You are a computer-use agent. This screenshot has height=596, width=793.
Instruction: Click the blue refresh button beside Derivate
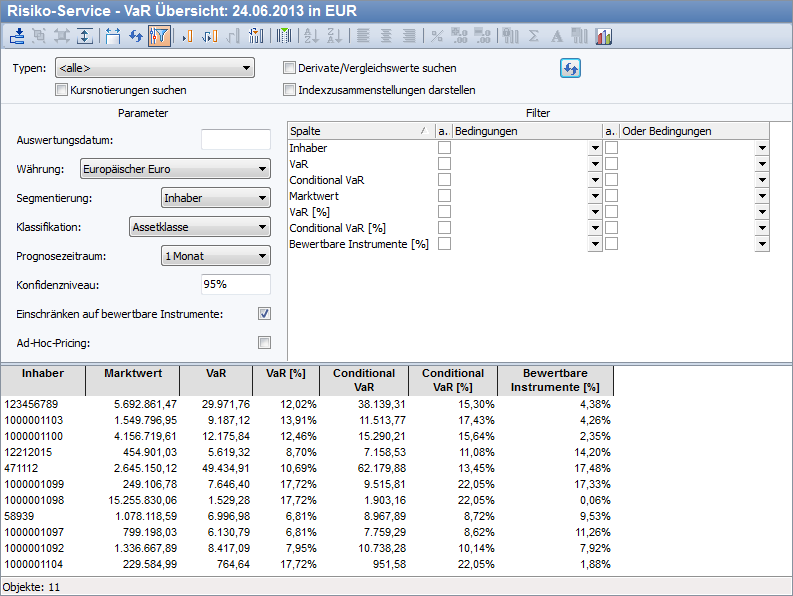pyautogui.click(x=570, y=68)
